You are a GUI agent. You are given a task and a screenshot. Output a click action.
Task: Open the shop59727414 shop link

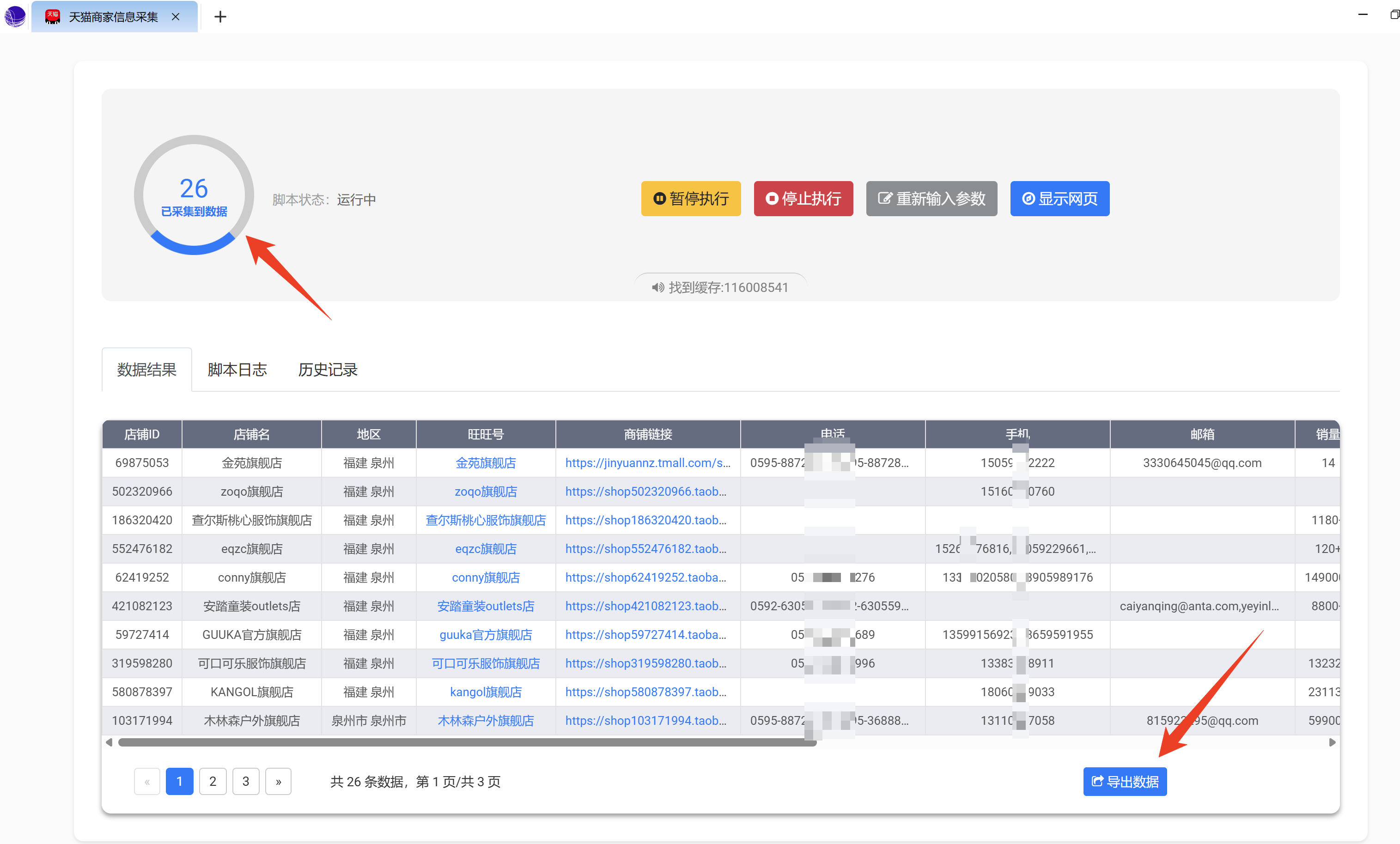click(x=646, y=634)
